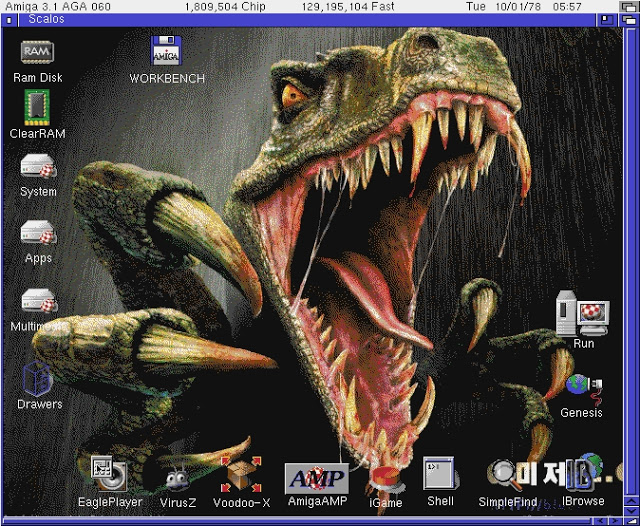Screen dimensions: 640x526
Task: Open the Voodoo-X archive icon
Action: pyautogui.click(x=241, y=474)
